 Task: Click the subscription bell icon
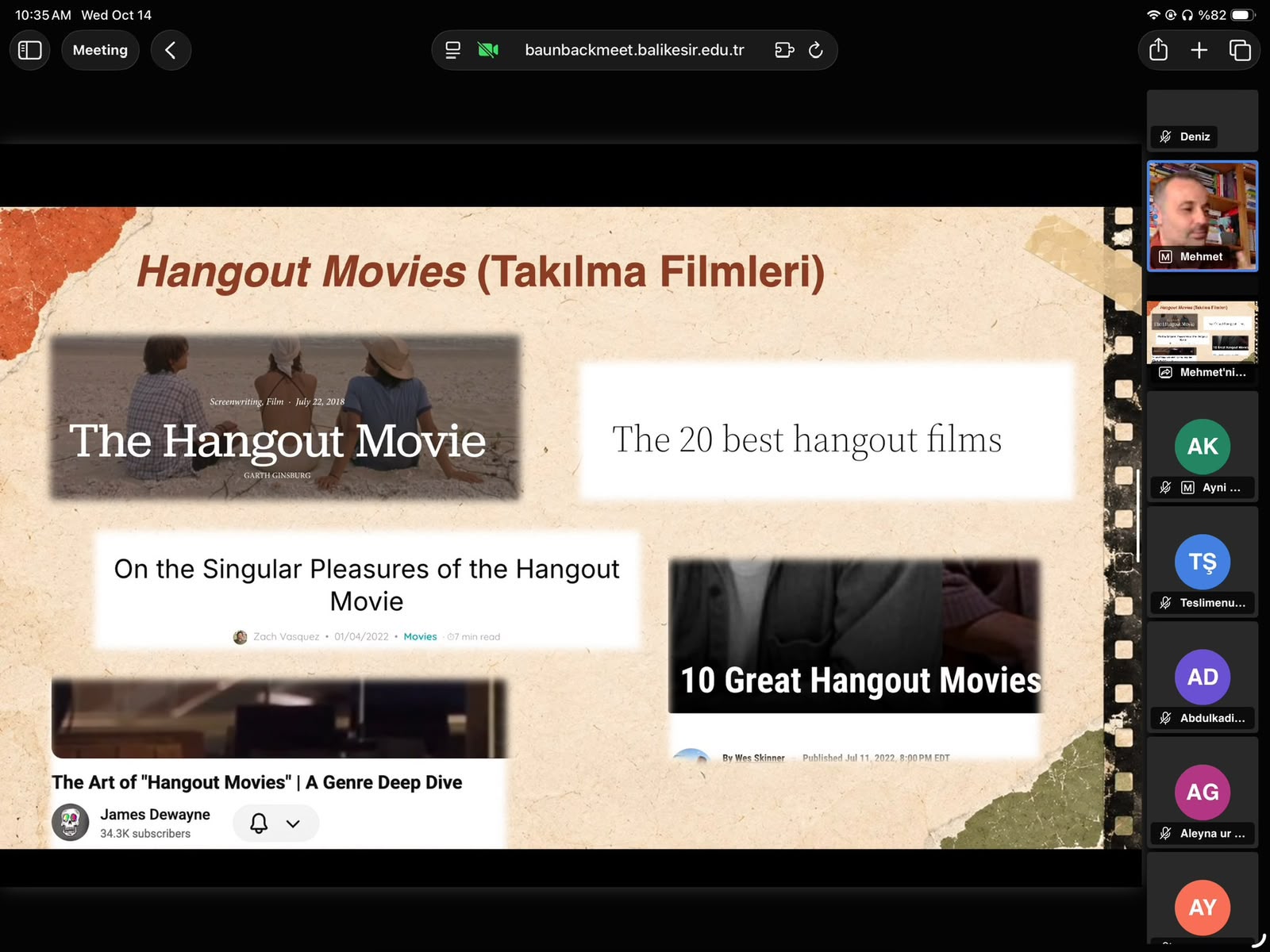click(259, 823)
